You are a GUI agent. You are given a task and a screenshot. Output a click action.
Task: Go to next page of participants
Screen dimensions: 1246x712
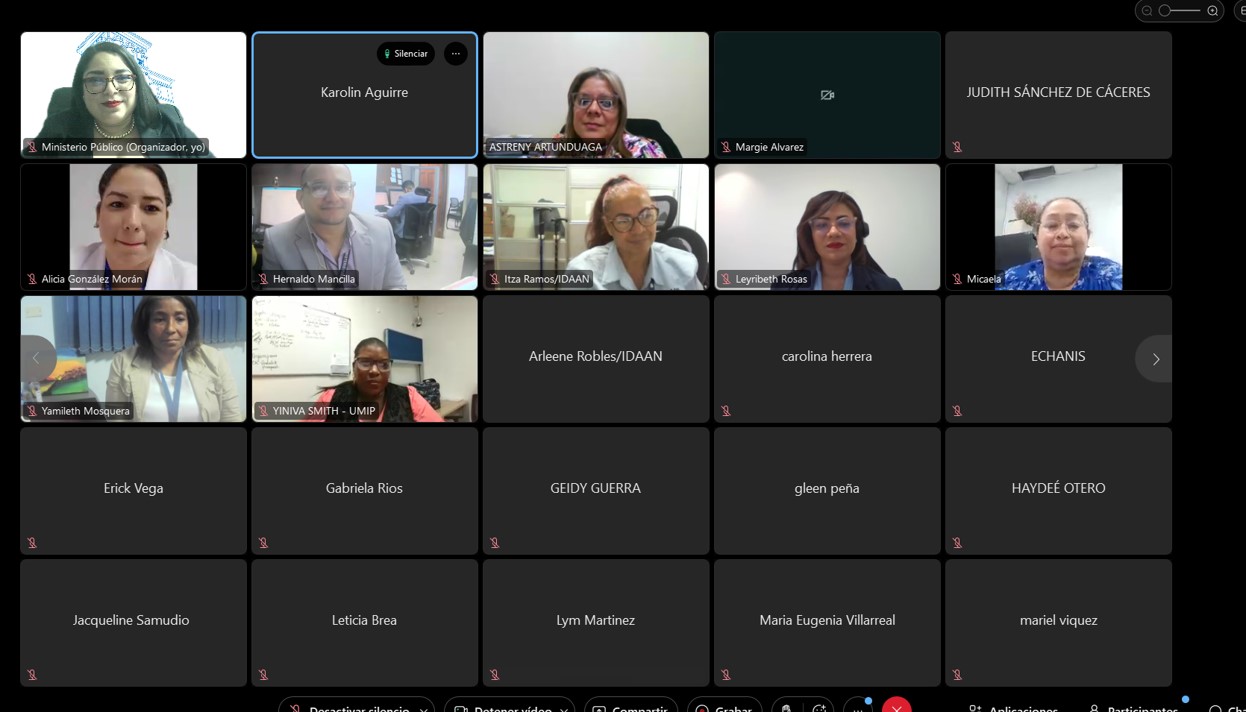pos(1155,359)
